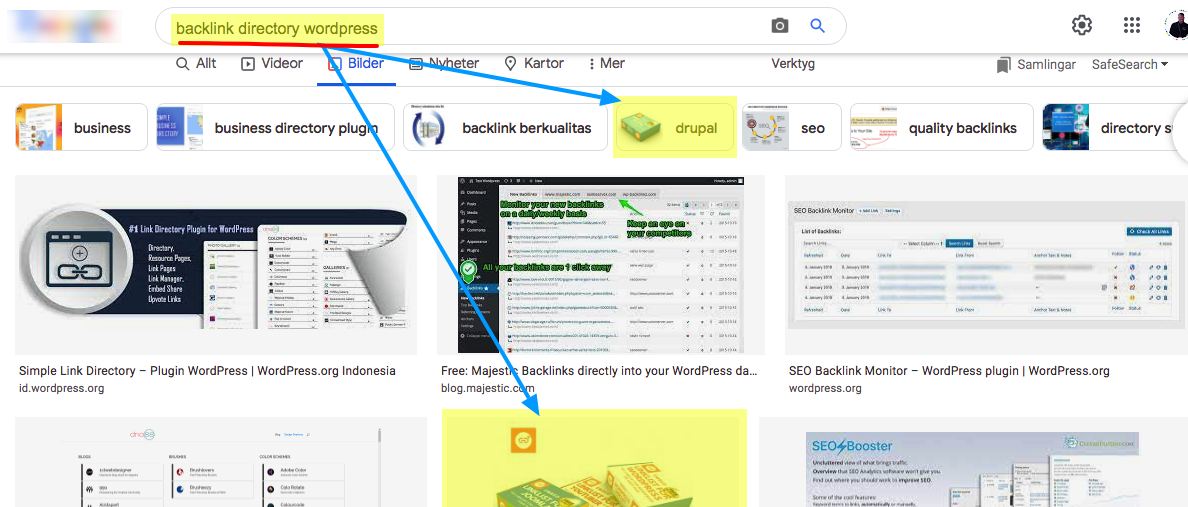Open the Samlingar link
Screen dimensions: 1188x507
point(1047,65)
